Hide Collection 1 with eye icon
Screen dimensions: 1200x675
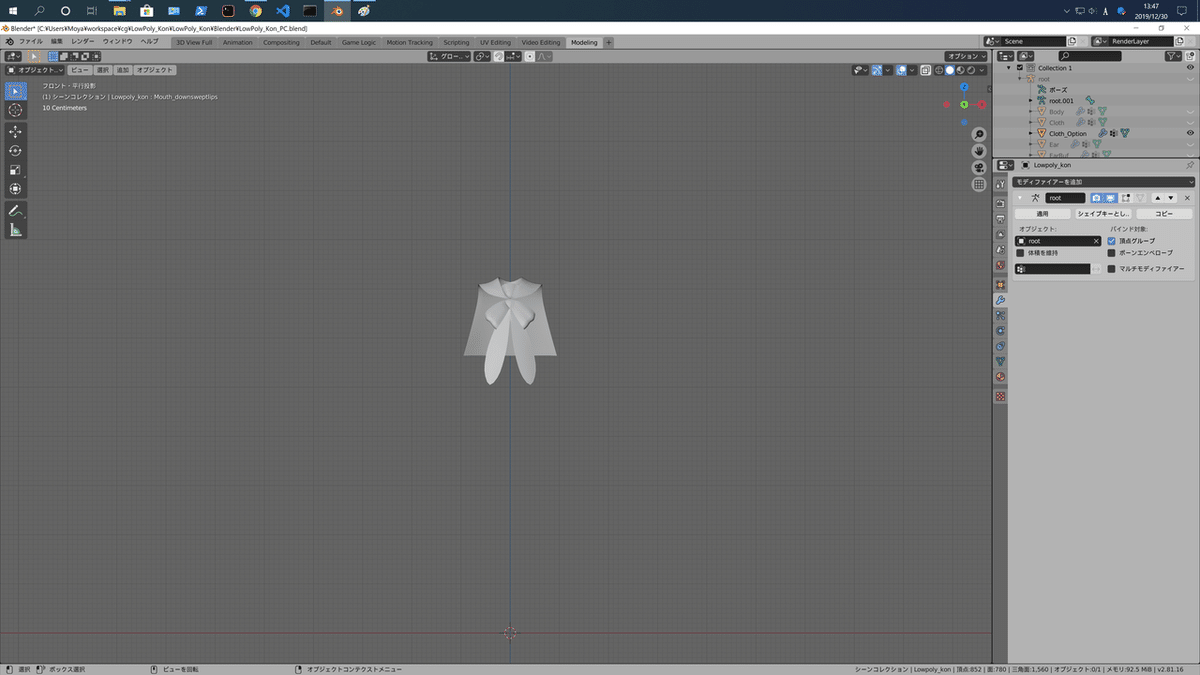pyautogui.click(x=1190, y=68)
